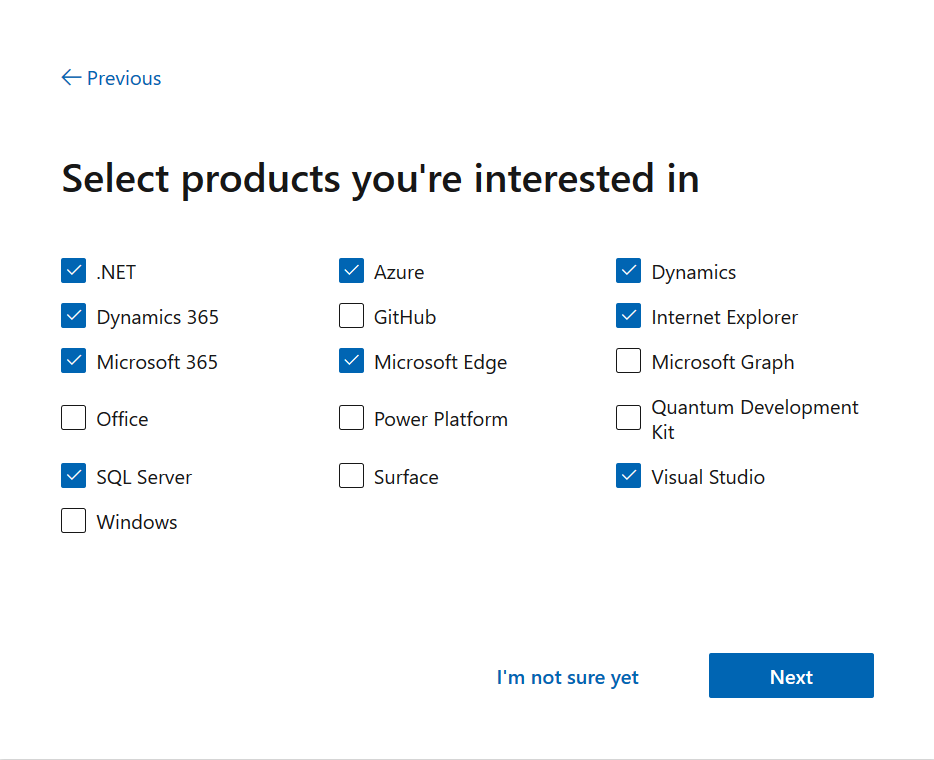The width and height of the screenshot is (934, 760).
Task: Select the Surface checkbox
Action: click(x=351, y=476)
